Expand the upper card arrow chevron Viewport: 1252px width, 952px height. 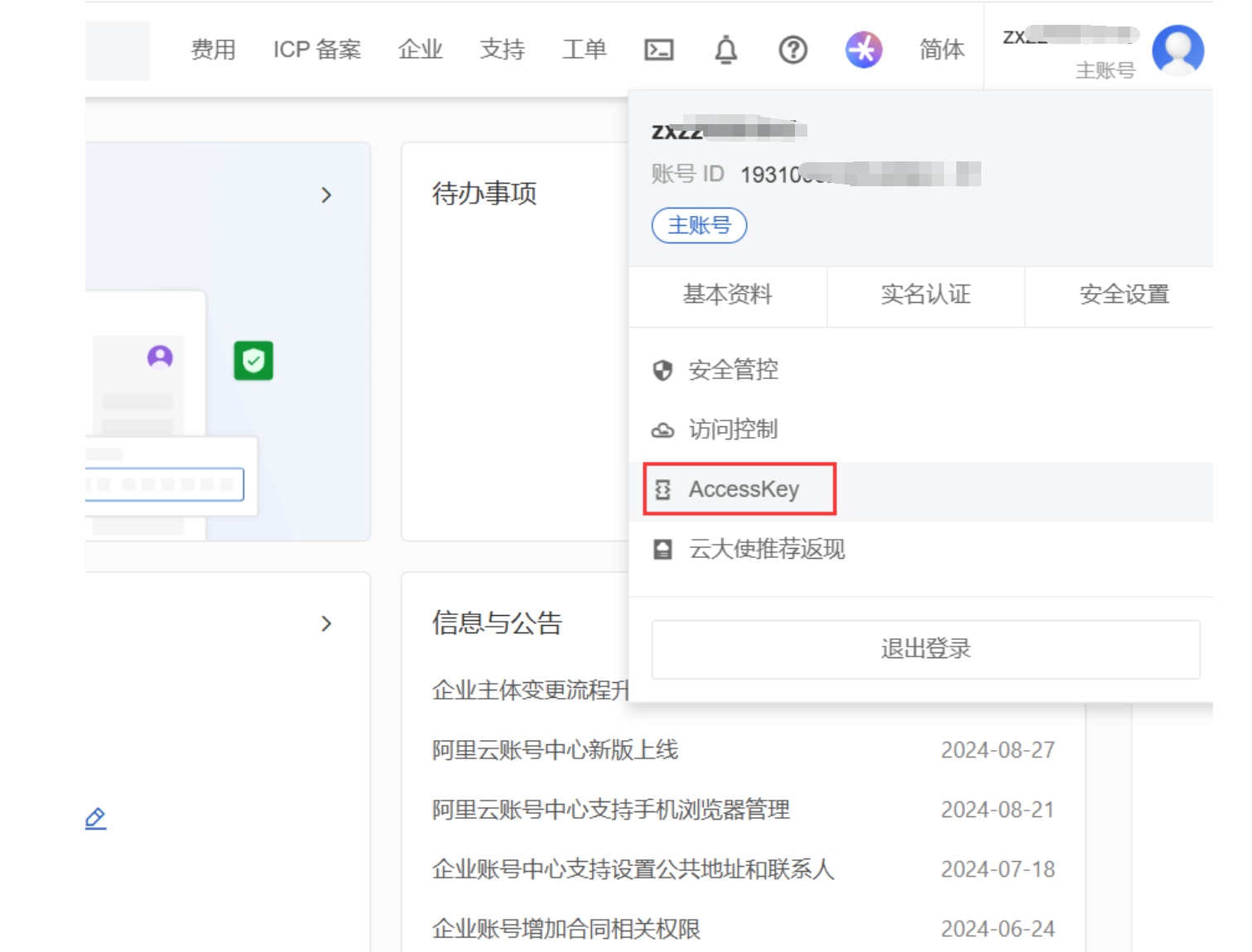326,195
